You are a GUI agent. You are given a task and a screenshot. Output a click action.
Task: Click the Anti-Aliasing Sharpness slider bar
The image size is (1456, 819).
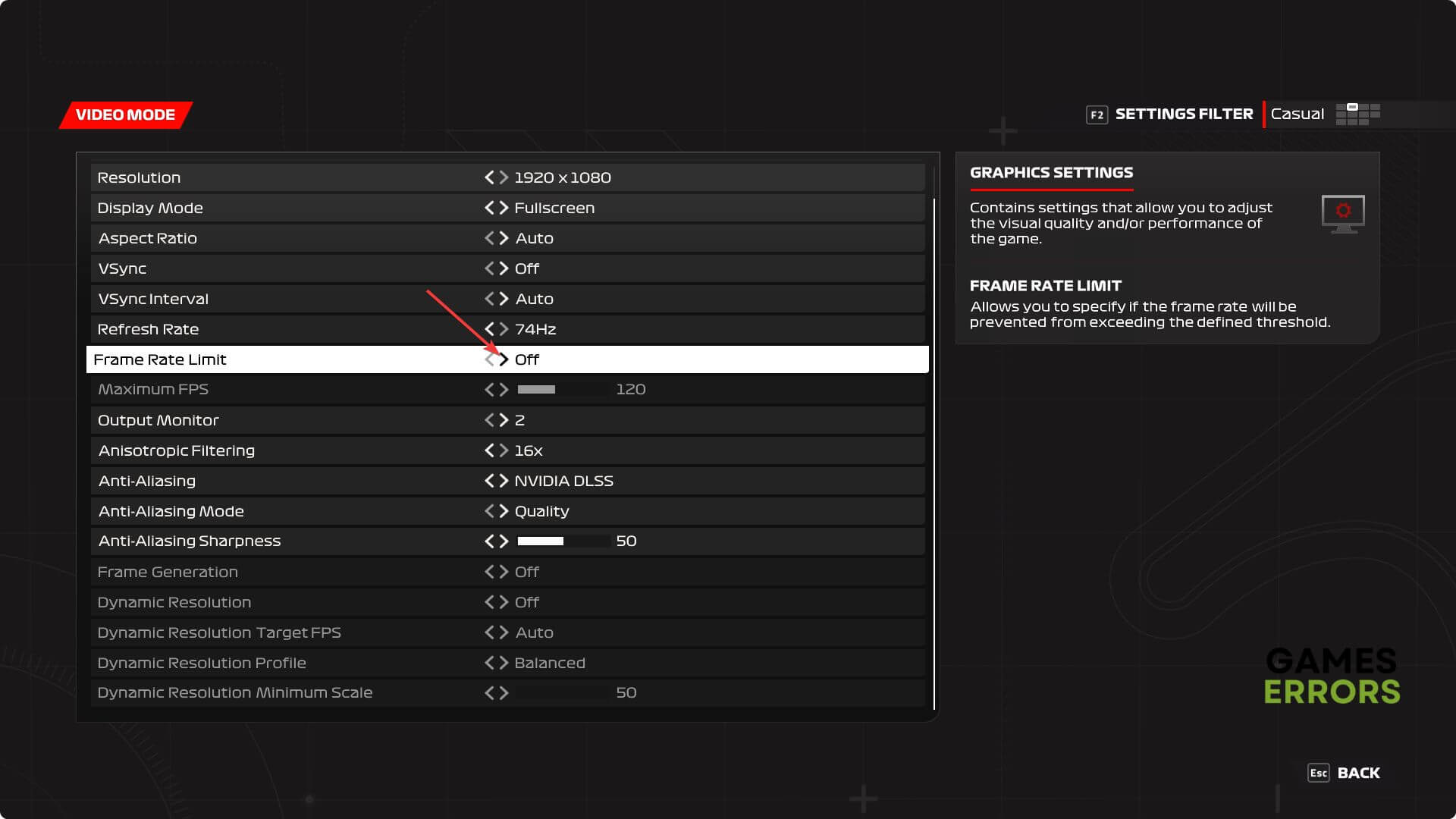coord(563,541)
